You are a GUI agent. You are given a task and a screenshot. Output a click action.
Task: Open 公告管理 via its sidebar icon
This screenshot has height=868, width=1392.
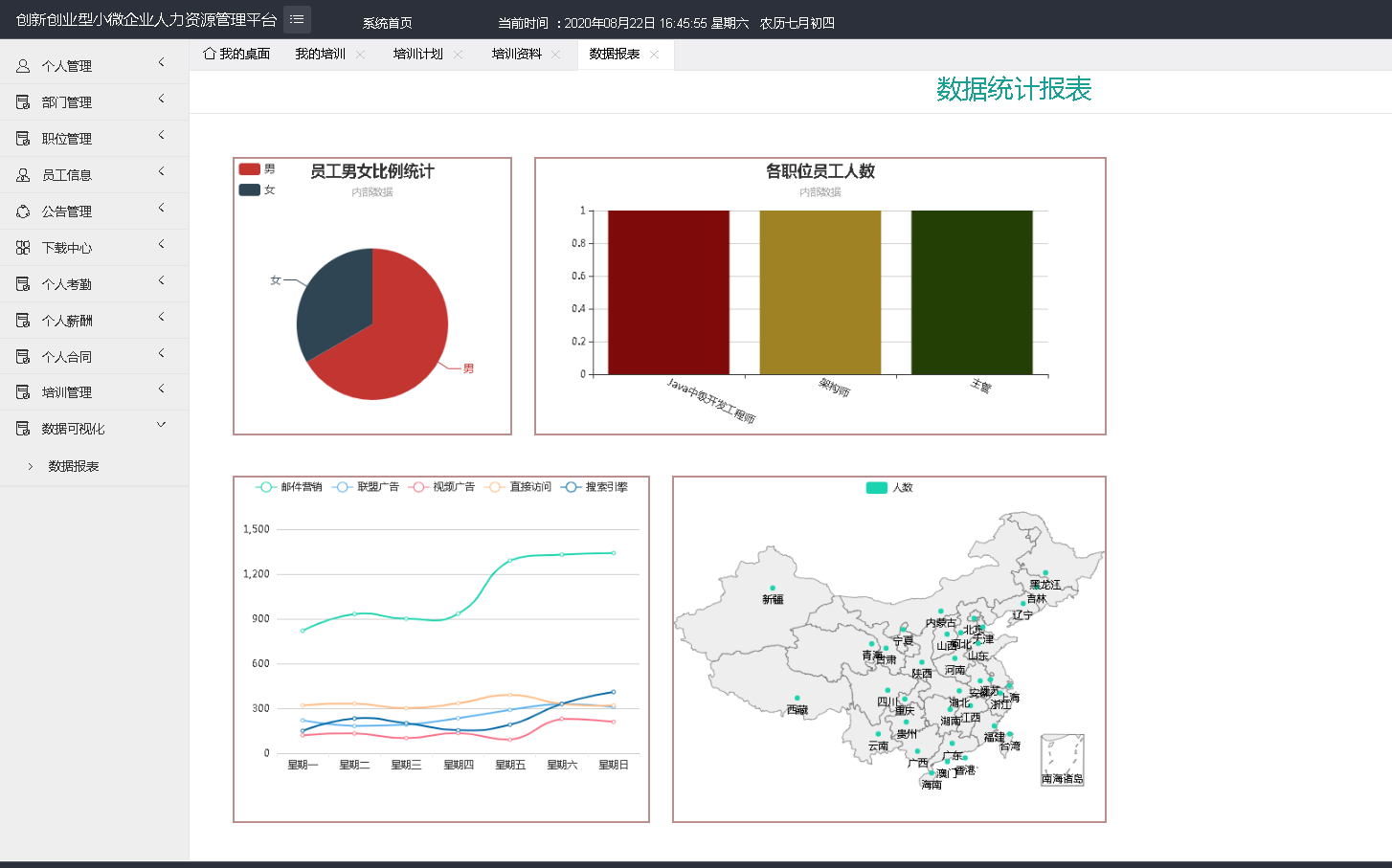pos(21,211)
